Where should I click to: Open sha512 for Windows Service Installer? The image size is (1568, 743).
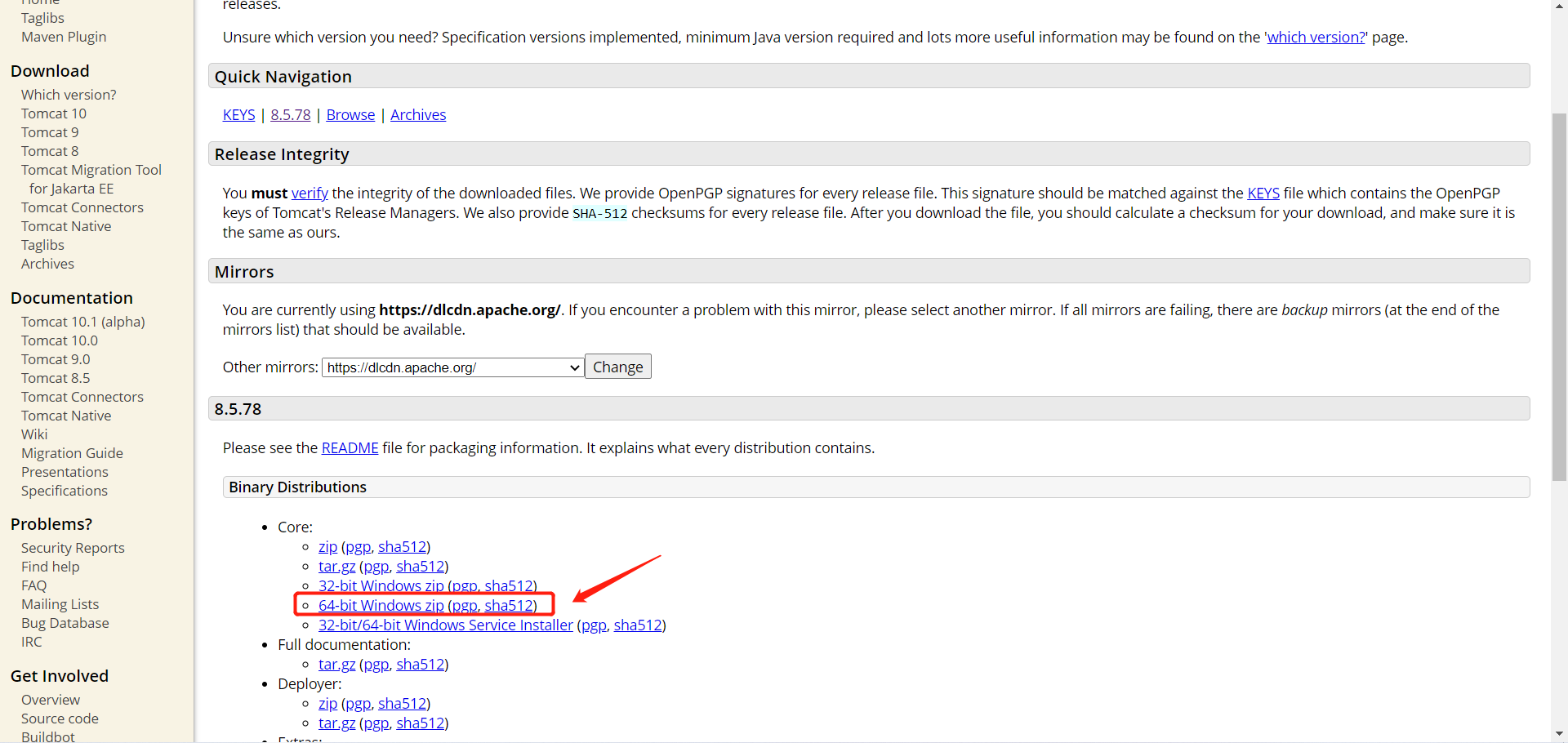pyautogui.click(x=638, y=625)
